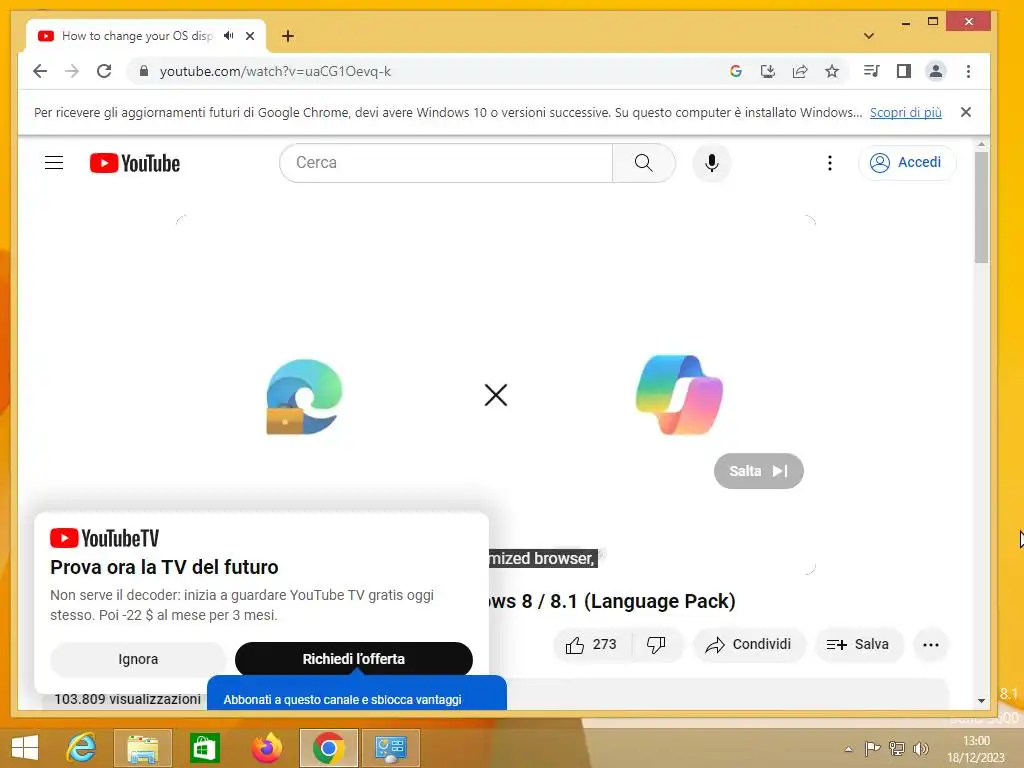Launch Internet Explorer from the taskbar
Viewport: 1024px width, 768px height.
coord(81,748)
